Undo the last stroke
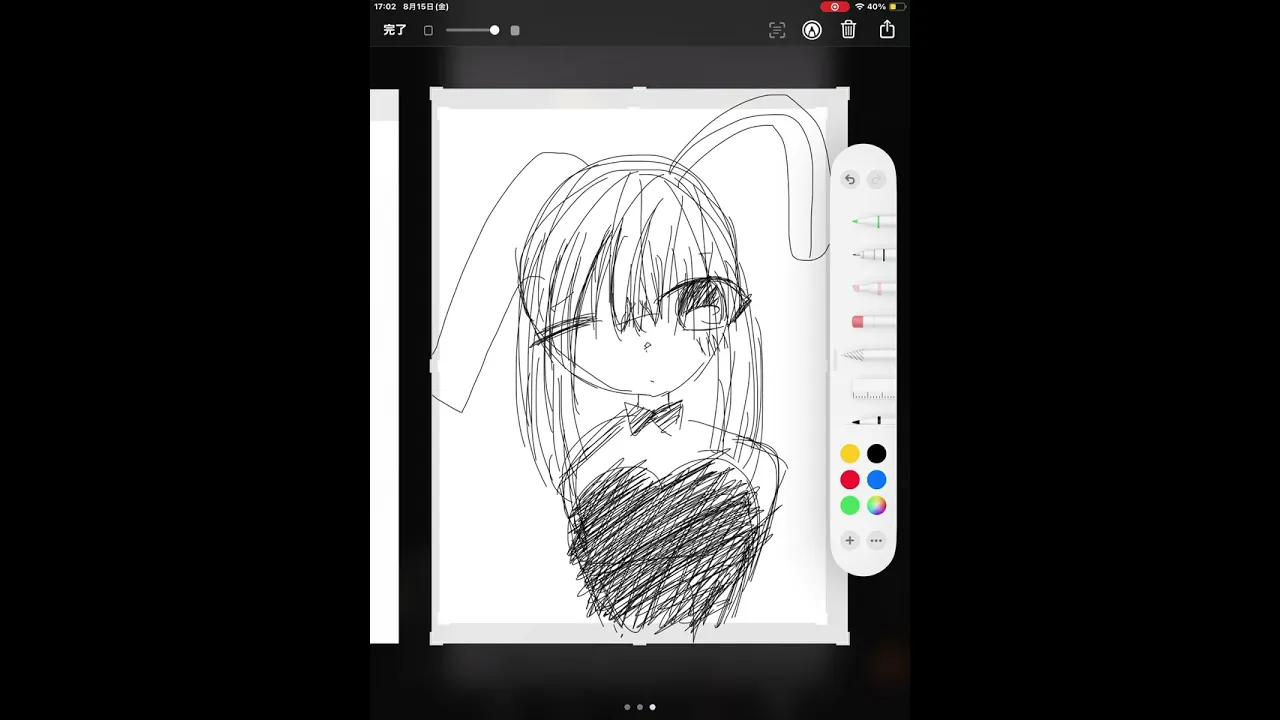1280x720 pixels. 850,180
